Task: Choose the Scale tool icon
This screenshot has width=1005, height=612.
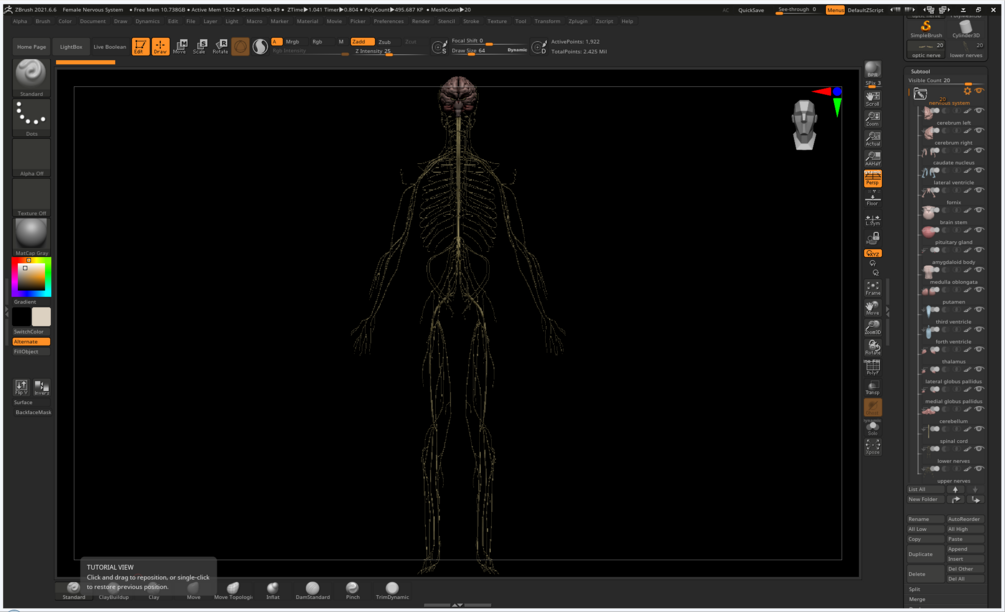Action: click(x=200, y=46)
